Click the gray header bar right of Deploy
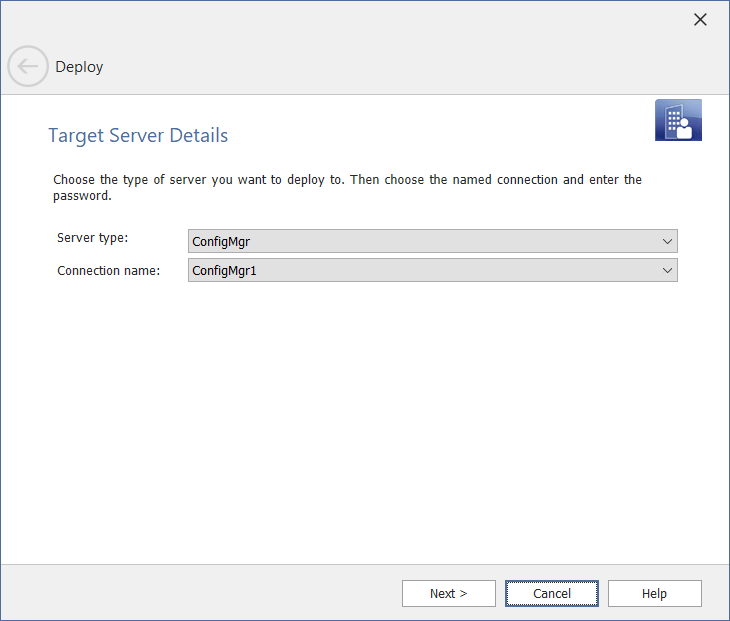The image size is (730, 621). [x=400, y=67]
